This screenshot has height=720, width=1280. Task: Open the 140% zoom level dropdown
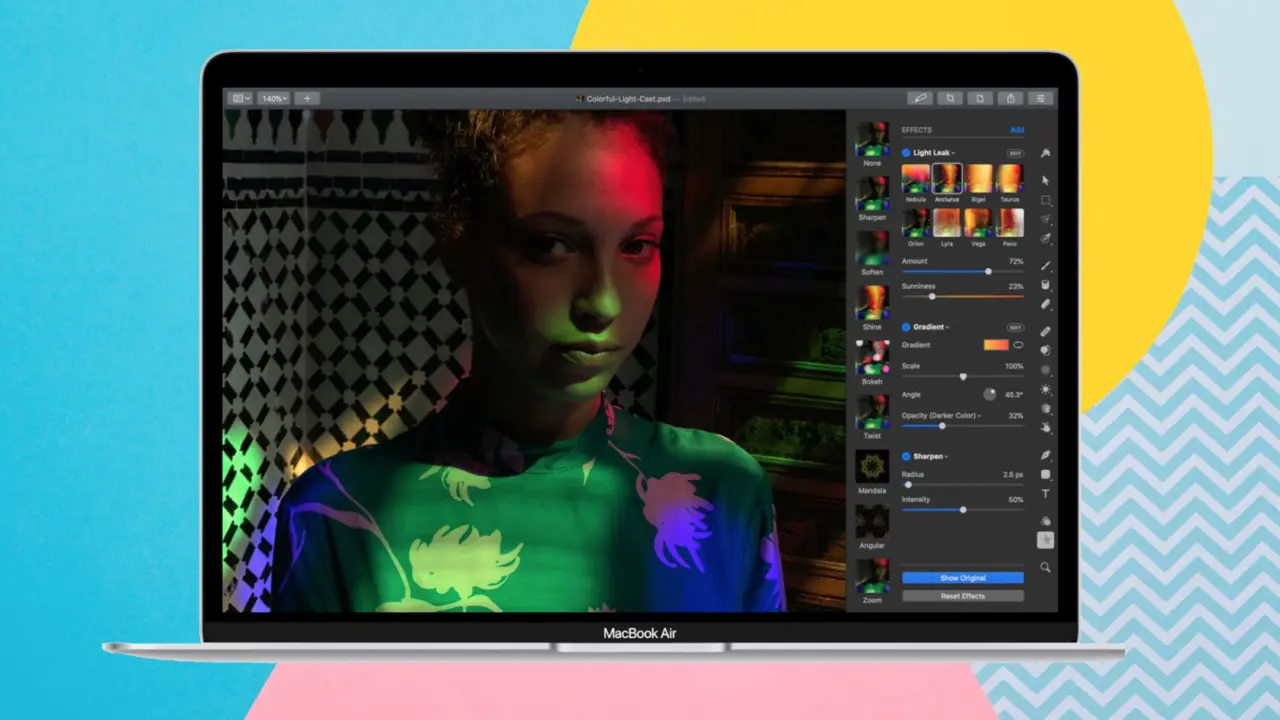273,98
